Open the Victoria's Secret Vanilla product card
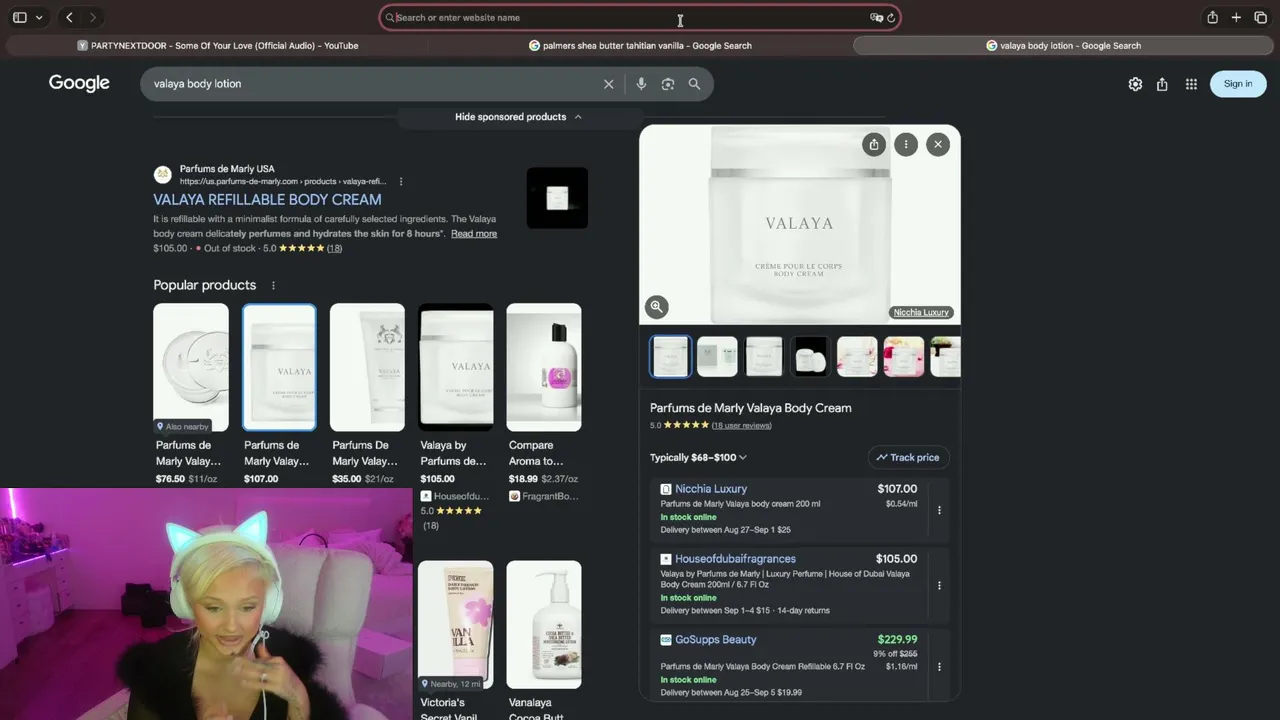The image size is (1280, 720). (455, 640)
